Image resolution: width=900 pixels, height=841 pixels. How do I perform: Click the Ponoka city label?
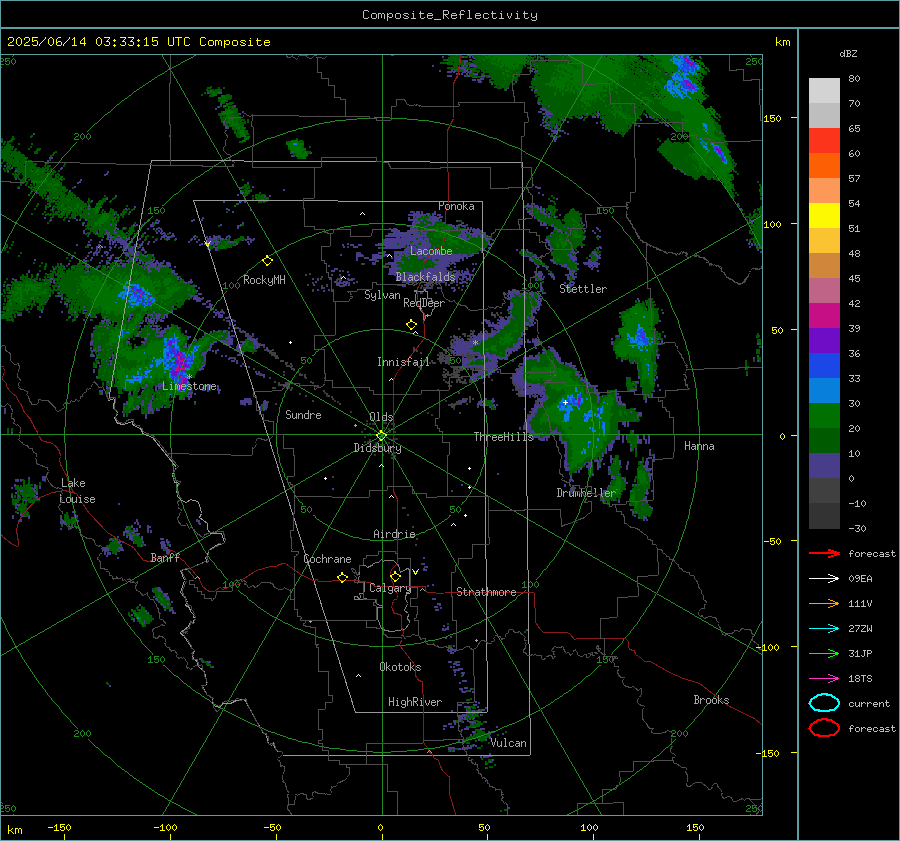(456, 206)
